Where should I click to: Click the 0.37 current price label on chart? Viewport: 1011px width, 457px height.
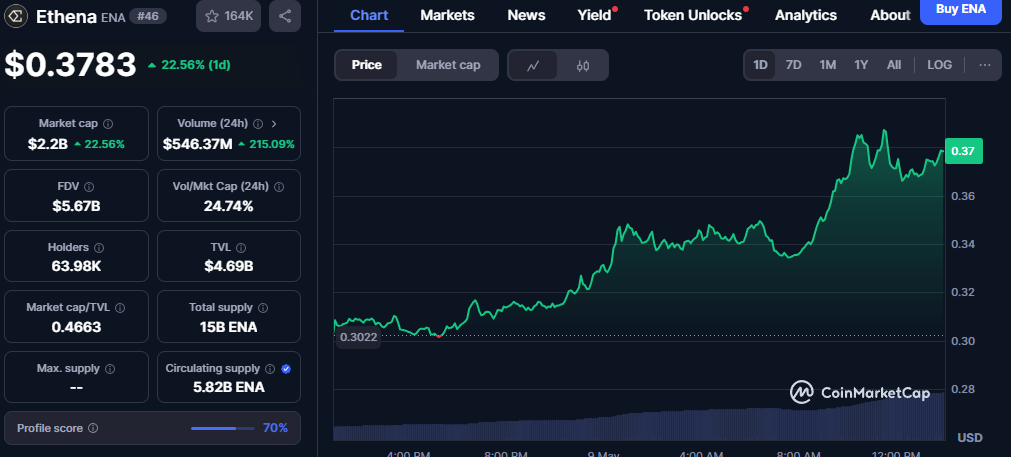963,151
